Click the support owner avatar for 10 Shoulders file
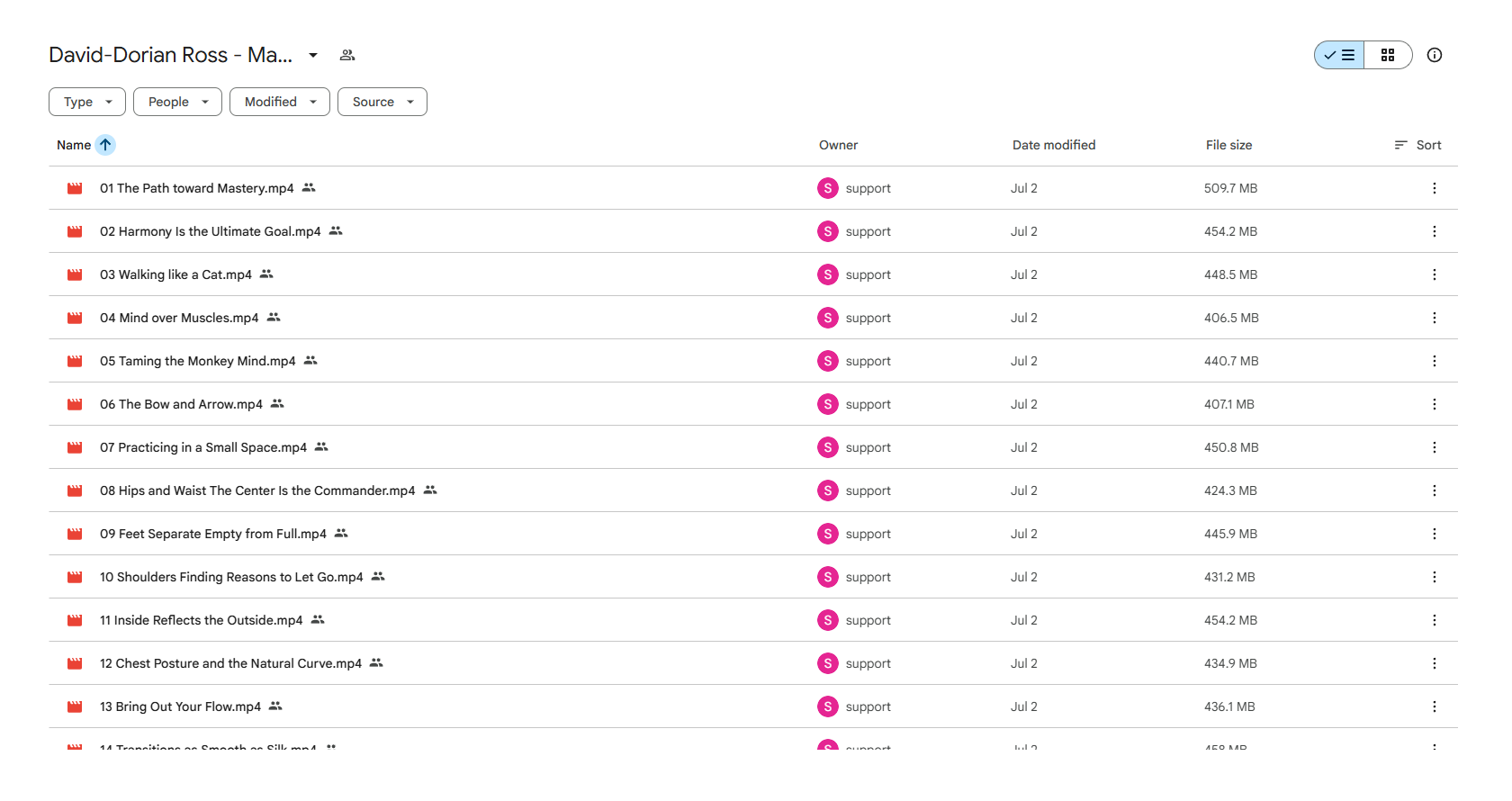The height and width of the screenshot is (801, 1512). (828, 577)
